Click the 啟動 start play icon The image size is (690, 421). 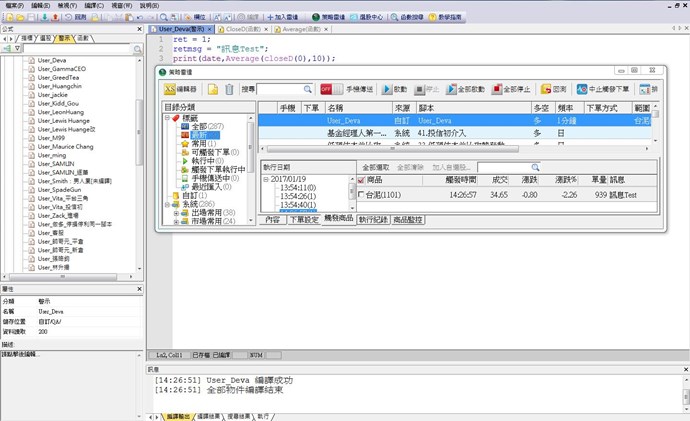click(393, 89)
